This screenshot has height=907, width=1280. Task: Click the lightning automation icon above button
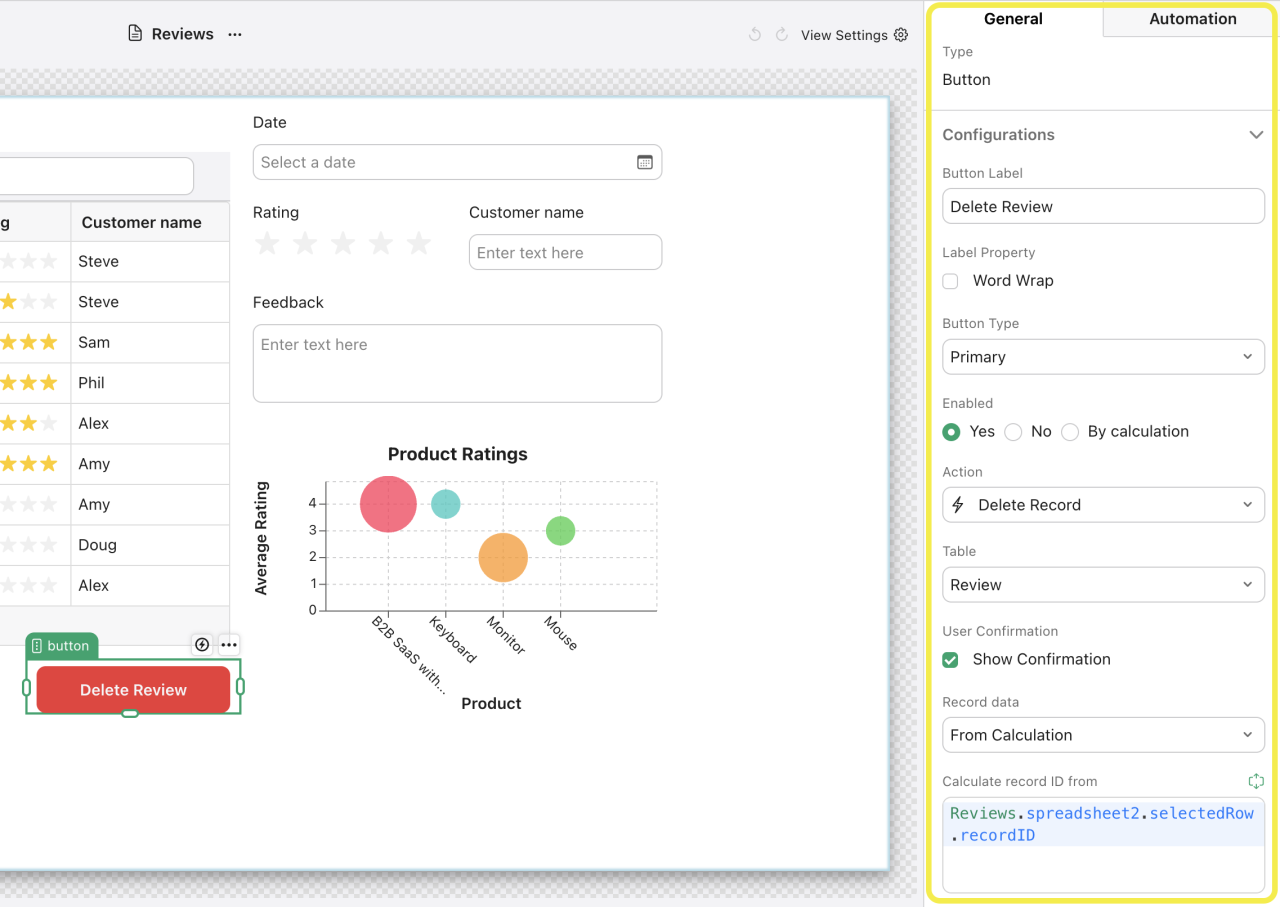[202, 645]
